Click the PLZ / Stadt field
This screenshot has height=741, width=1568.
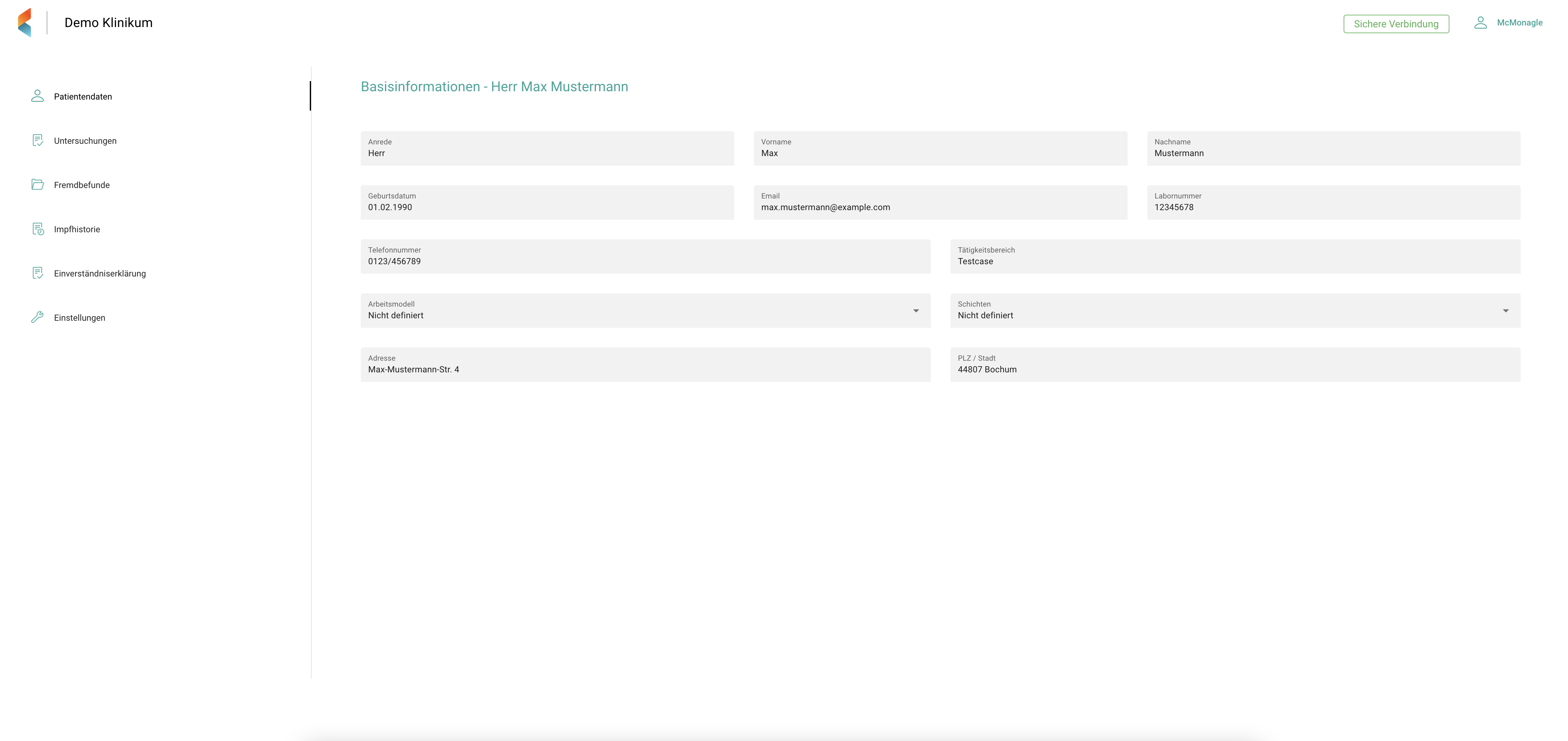point(1235,369)
